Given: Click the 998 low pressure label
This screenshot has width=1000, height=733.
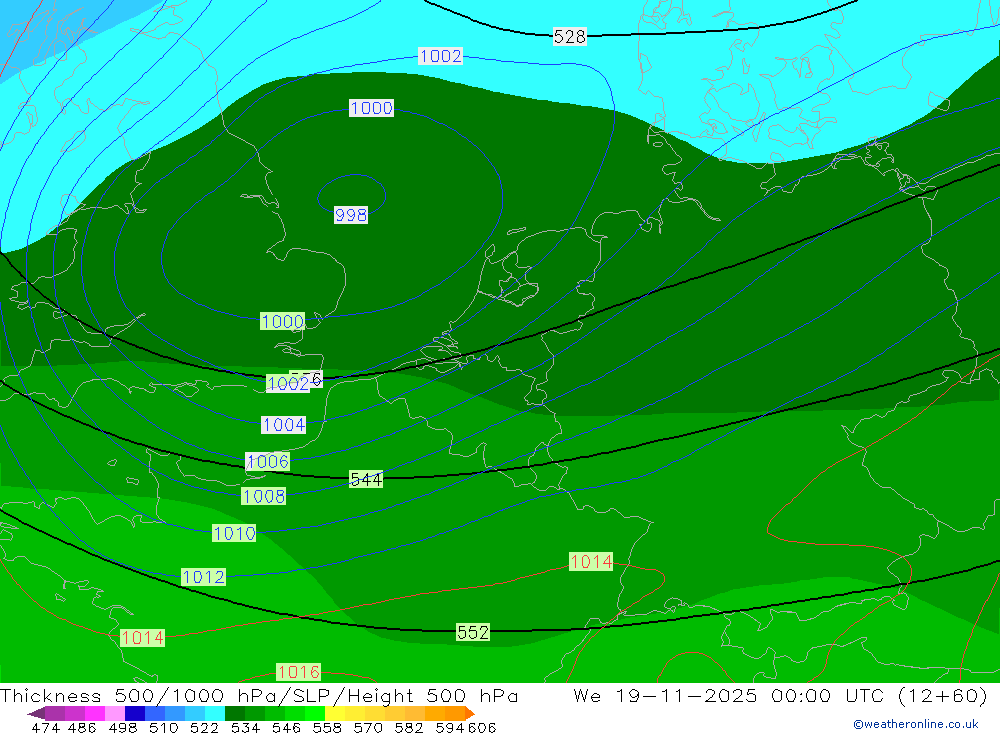Looking at the screenshot, I should point(351,215).
